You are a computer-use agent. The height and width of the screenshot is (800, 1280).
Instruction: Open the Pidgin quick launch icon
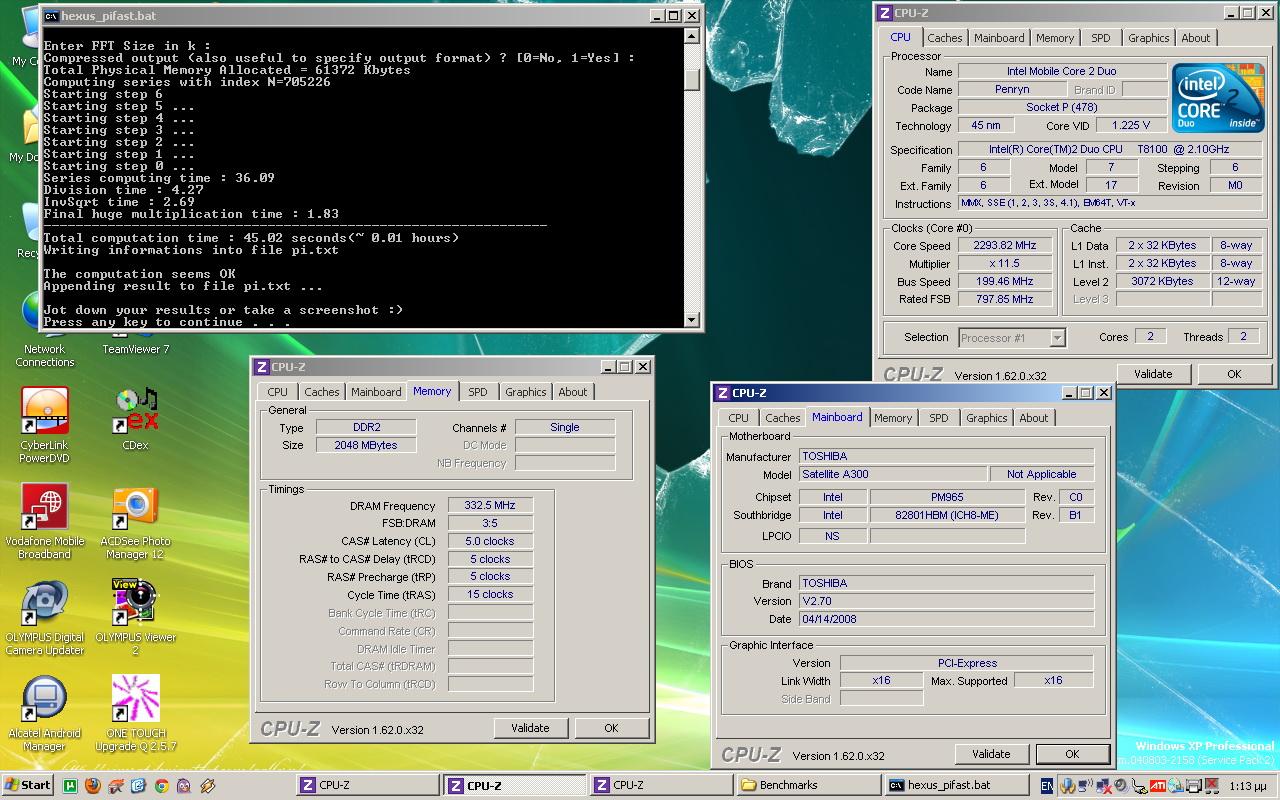(184, 786)
